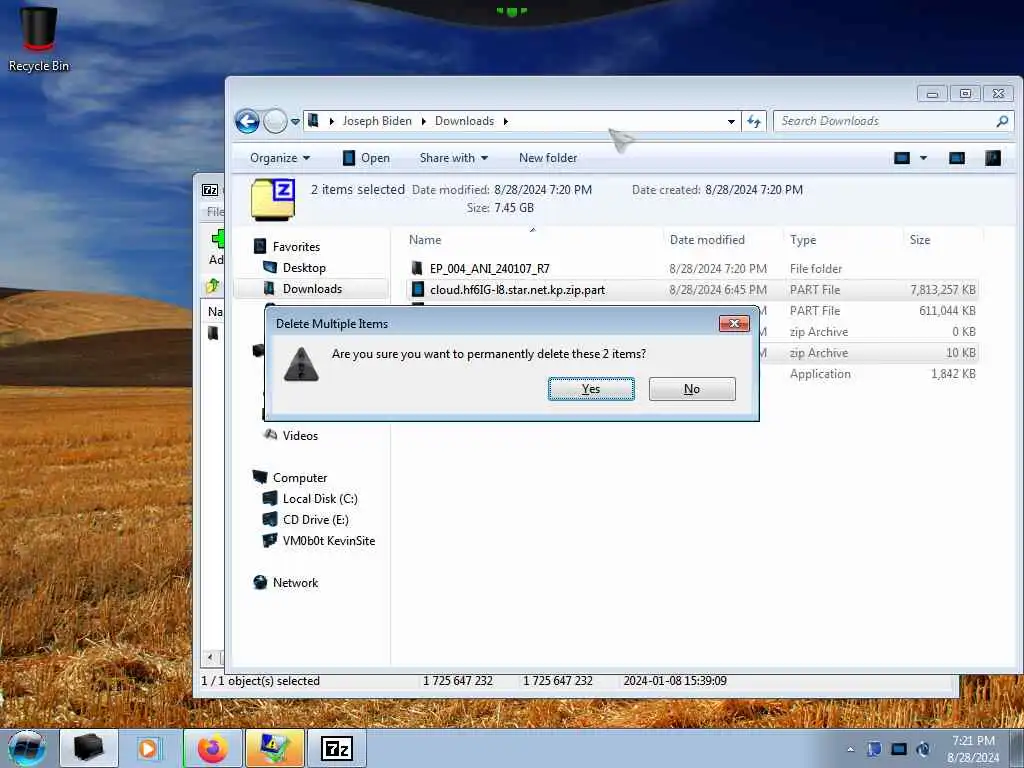This screenshot has height=768, width=1024.
Task: Go back with the Explorer Back arrow
Action: click(x=248, y=121)
